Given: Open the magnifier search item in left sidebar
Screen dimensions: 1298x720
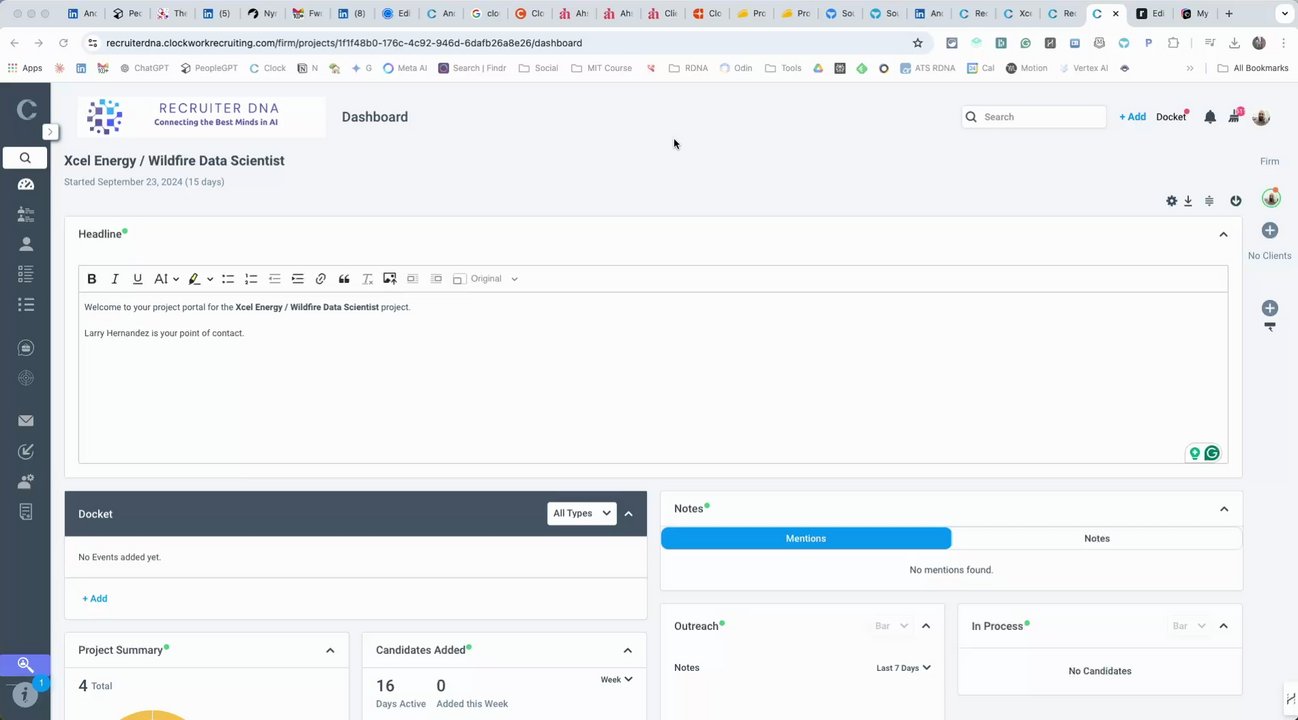Looking at the screenshot, I should 25,158.
